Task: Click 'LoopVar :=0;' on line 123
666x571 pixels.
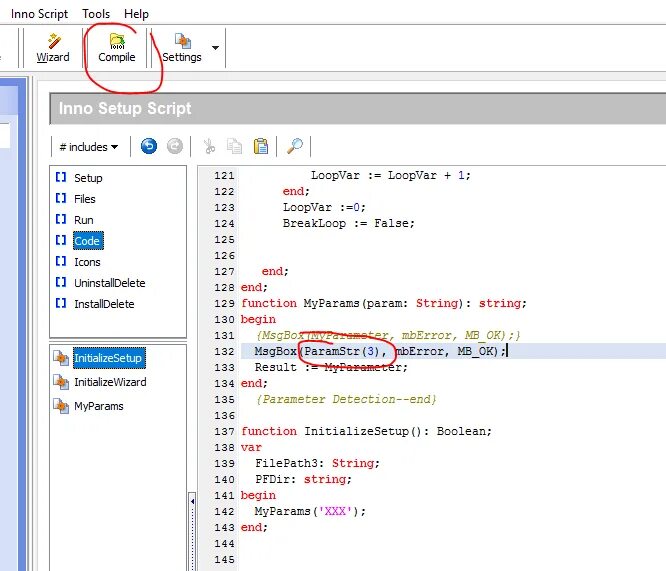Action: tap(324, 207)
